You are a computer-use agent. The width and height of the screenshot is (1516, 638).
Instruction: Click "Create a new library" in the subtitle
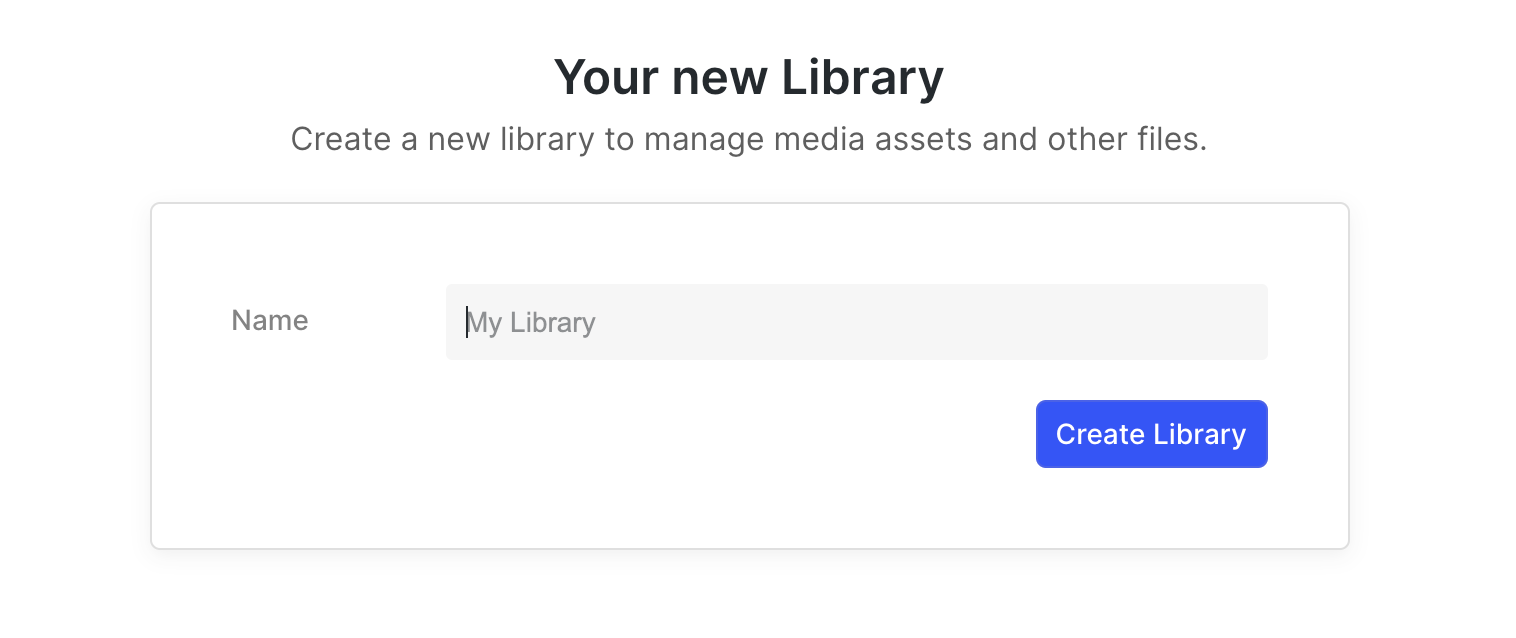(442, 139)
